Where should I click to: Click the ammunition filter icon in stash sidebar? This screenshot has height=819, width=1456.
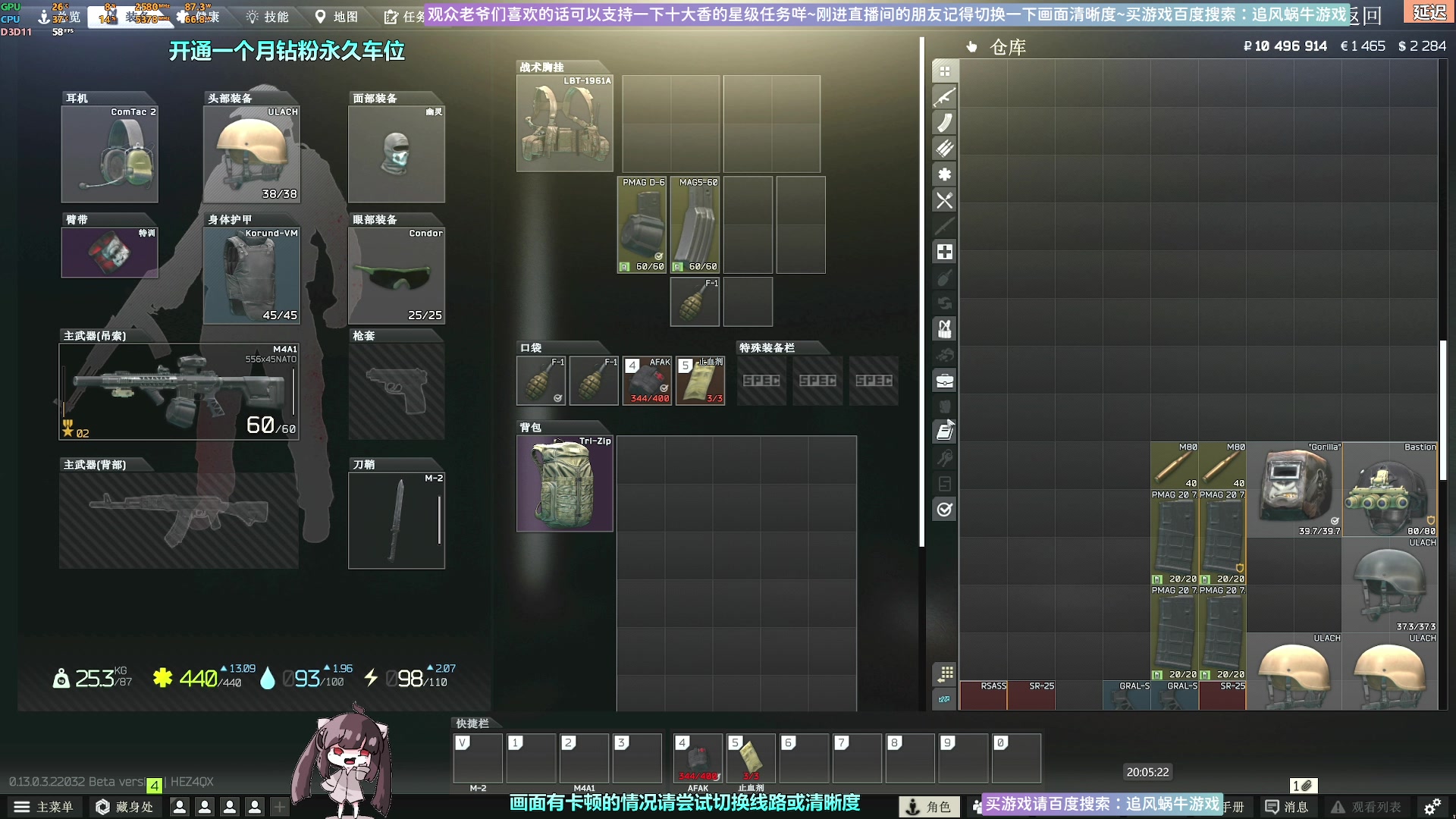pyautogui.click(x=944, y=149)
